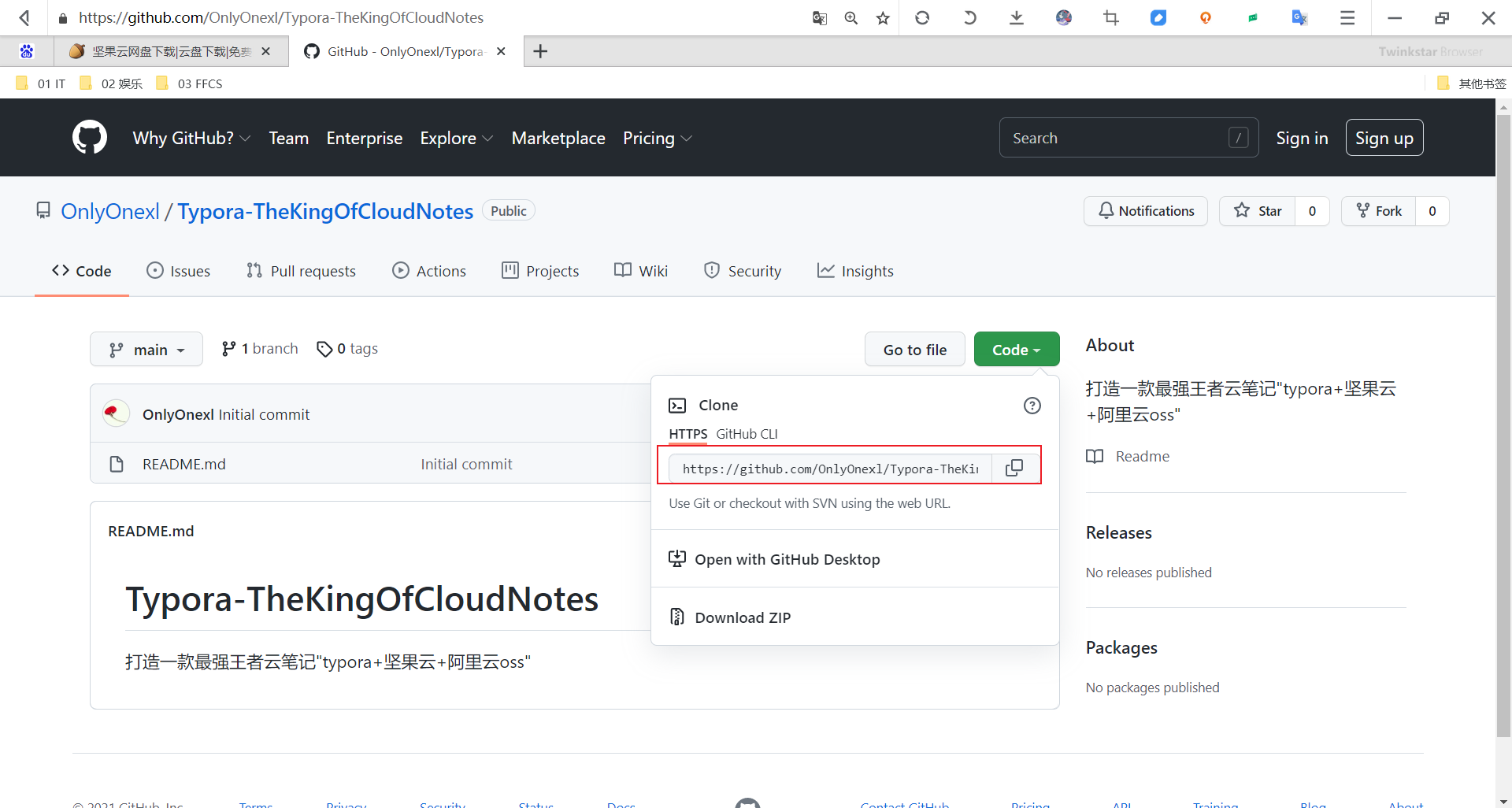Open README.md file in file list

click(x=184, y=464)
